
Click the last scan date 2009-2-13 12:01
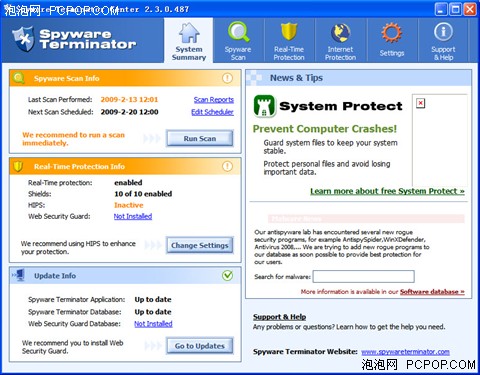point(129,99)
